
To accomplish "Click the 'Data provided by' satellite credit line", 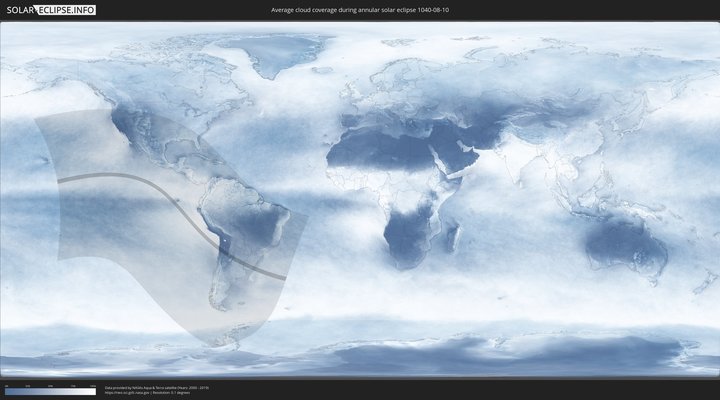I will 157,388.
